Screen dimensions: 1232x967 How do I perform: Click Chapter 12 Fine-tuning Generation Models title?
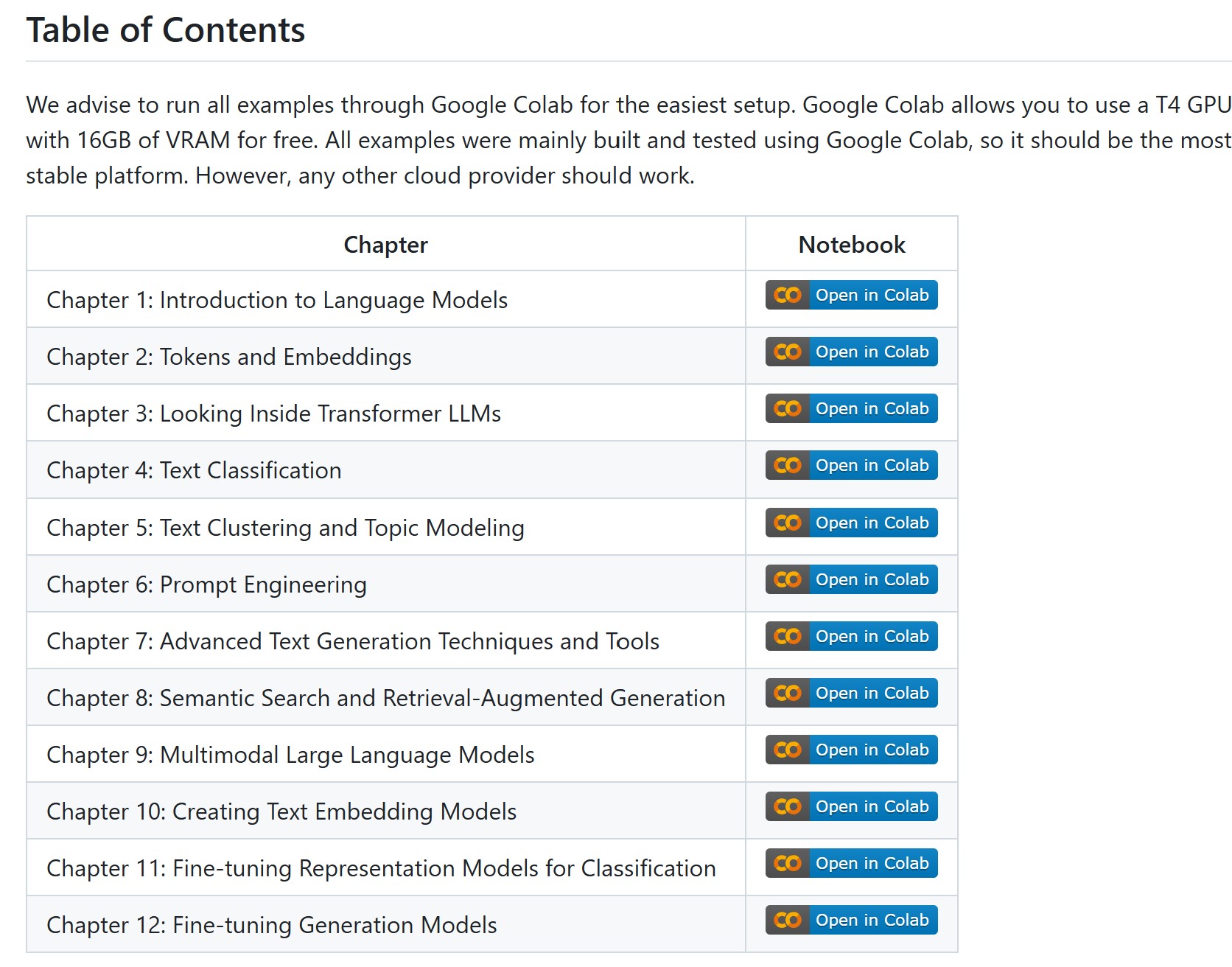271,926
